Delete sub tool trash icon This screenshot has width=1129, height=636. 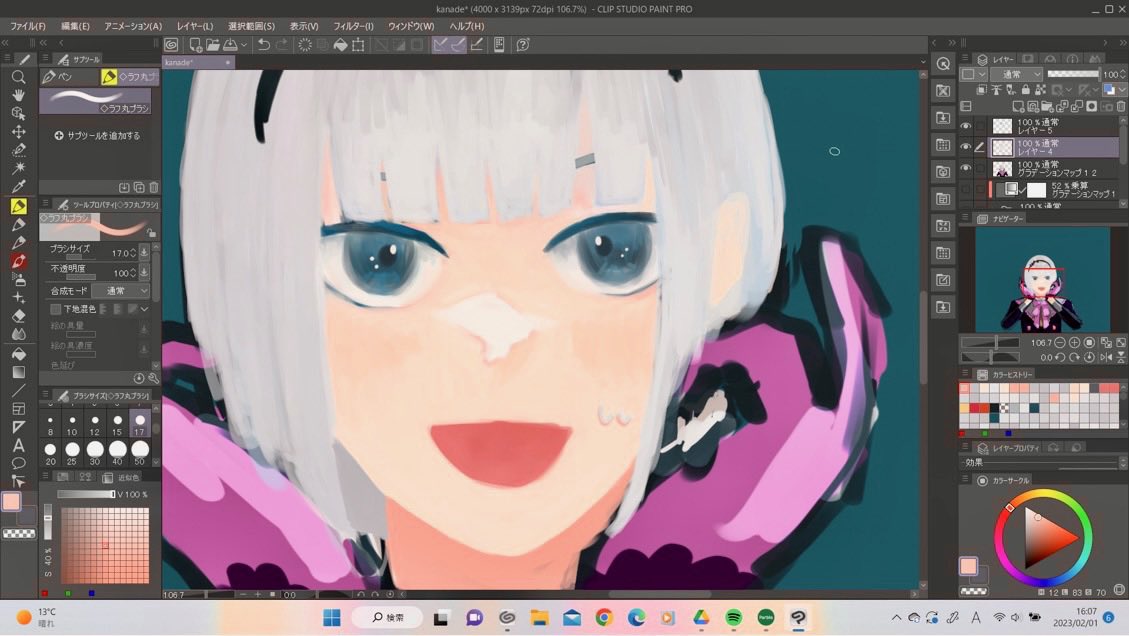point(153,187)
